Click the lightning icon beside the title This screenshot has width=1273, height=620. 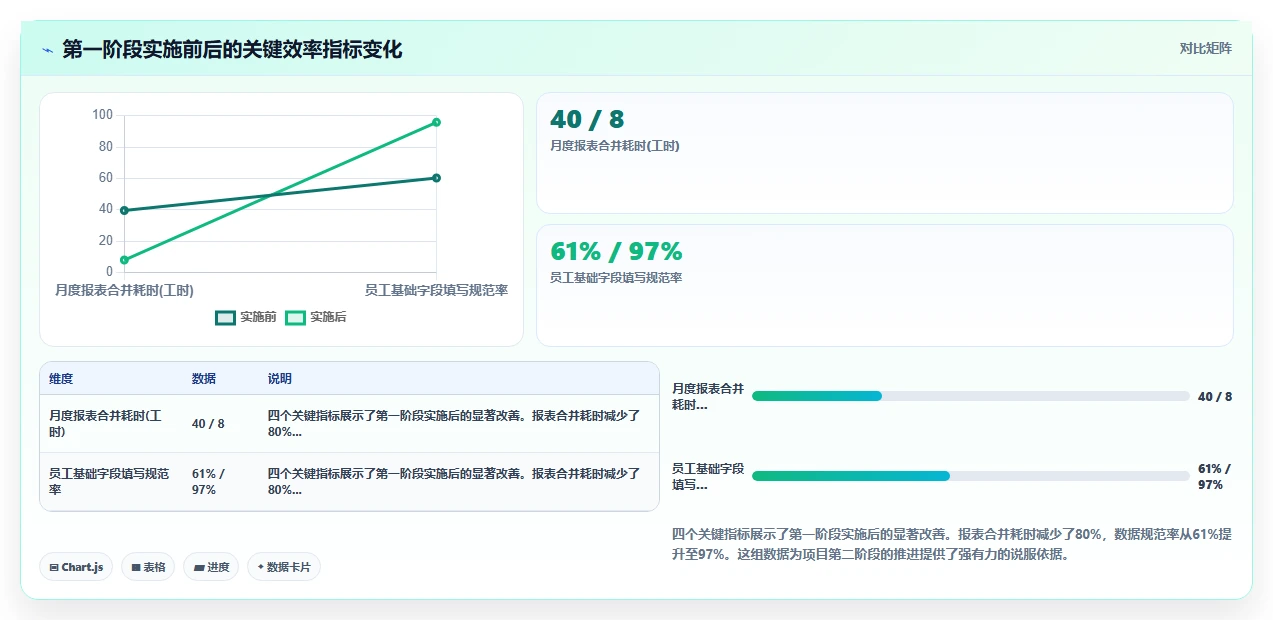coord(48,50)
